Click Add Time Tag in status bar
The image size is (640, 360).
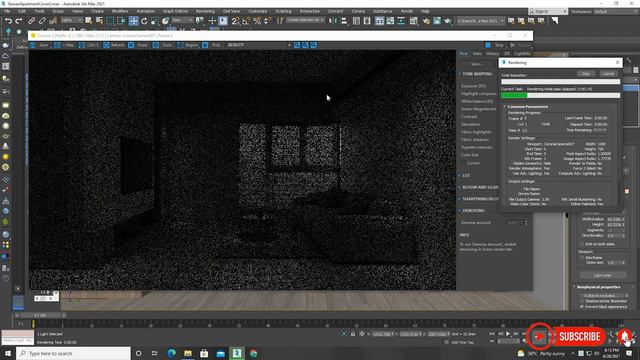click(462, 342)
